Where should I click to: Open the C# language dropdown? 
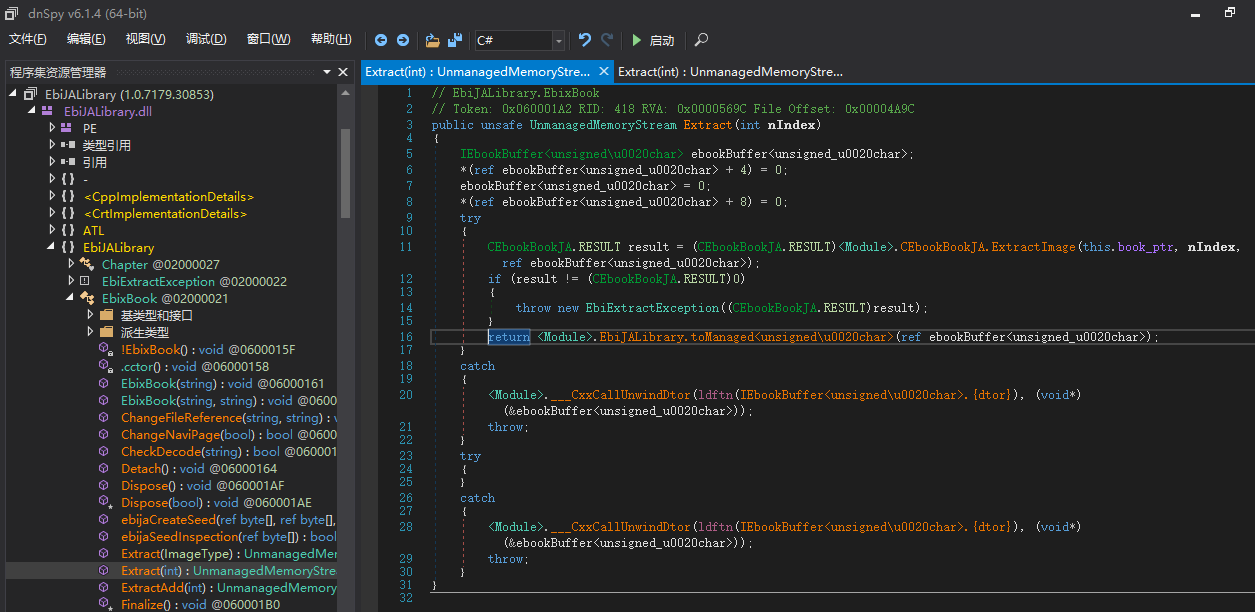(x=558, y=40)
